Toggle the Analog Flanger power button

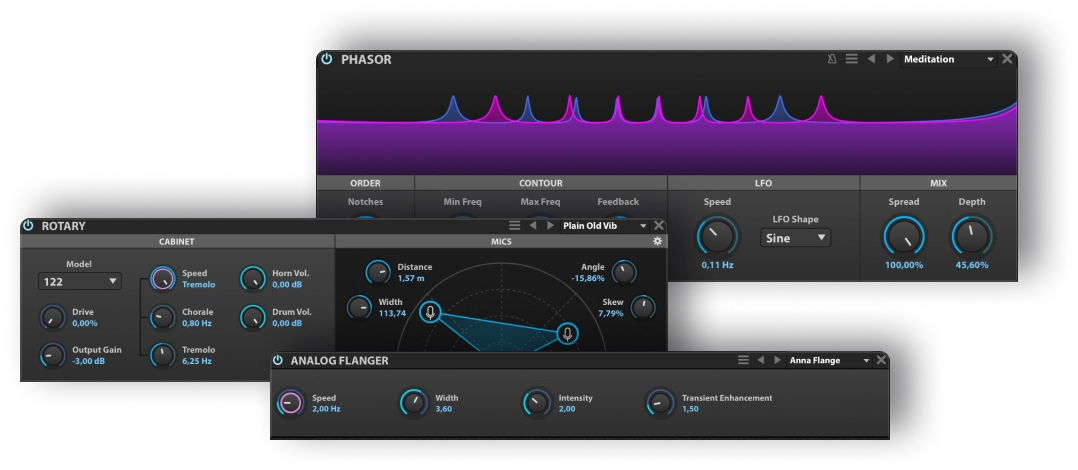point(278,360)
